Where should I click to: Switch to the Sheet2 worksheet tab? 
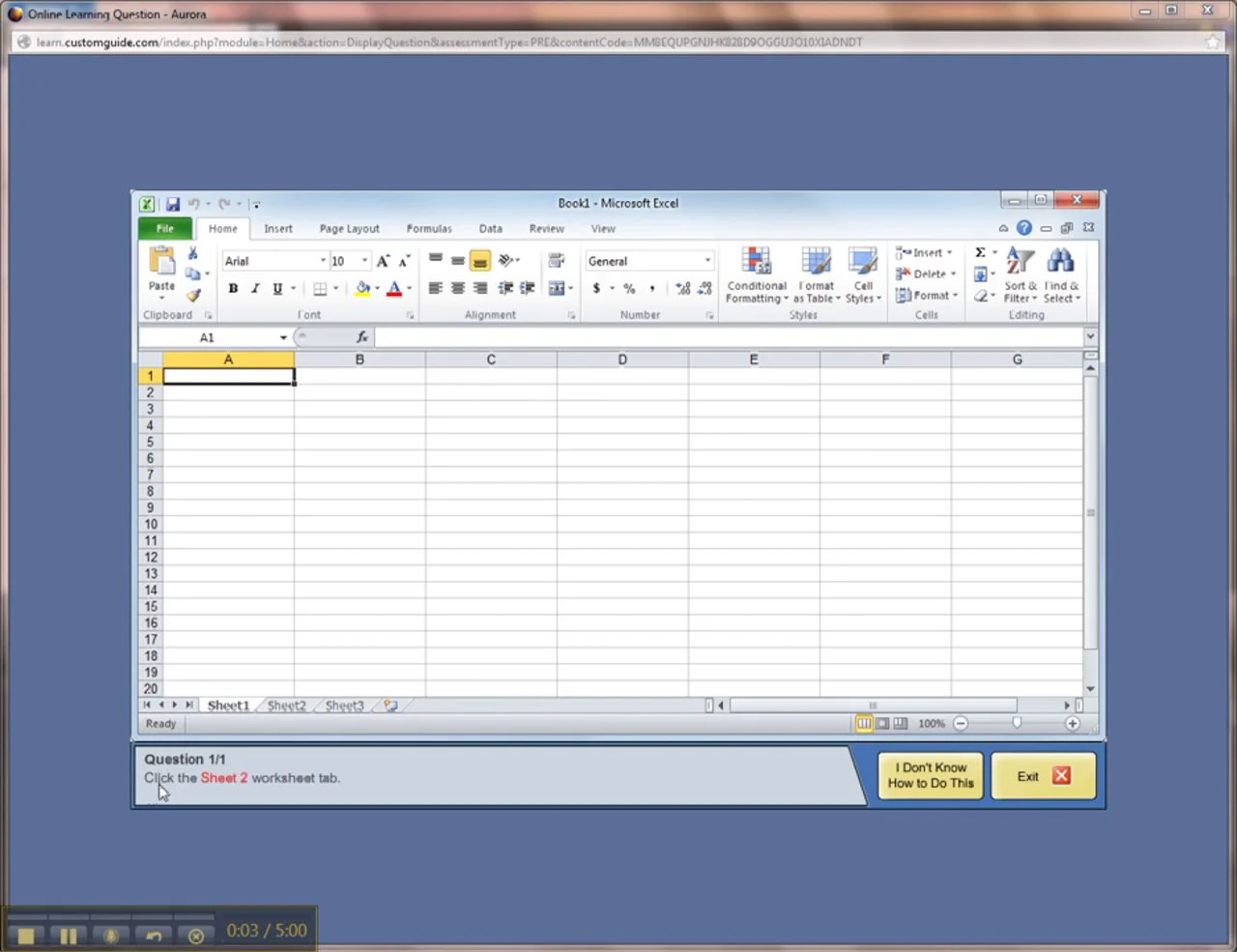tap(286, 706)
